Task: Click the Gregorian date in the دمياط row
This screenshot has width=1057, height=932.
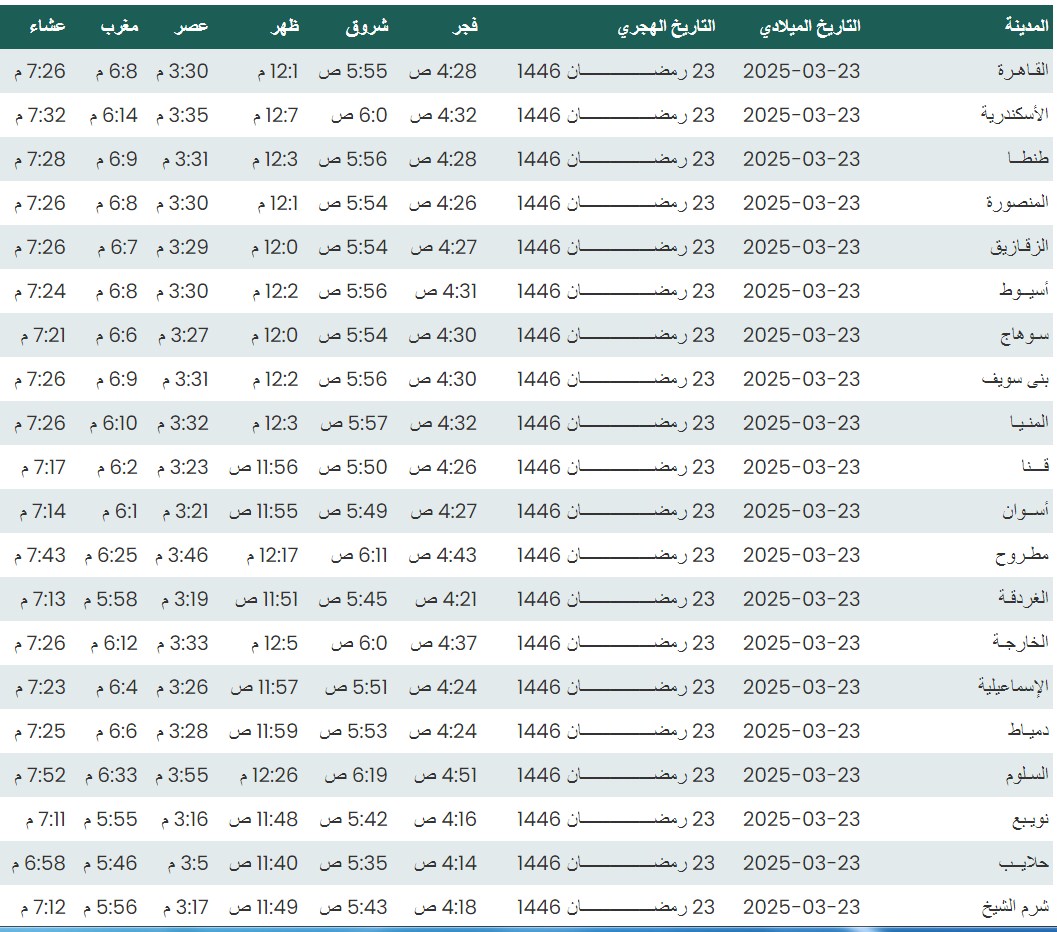Action: (801, 731)
